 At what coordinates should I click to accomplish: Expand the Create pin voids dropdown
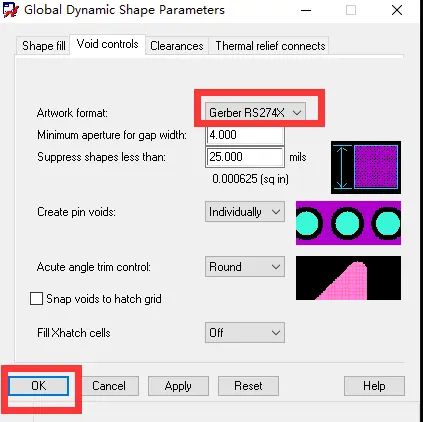(245, 212)
